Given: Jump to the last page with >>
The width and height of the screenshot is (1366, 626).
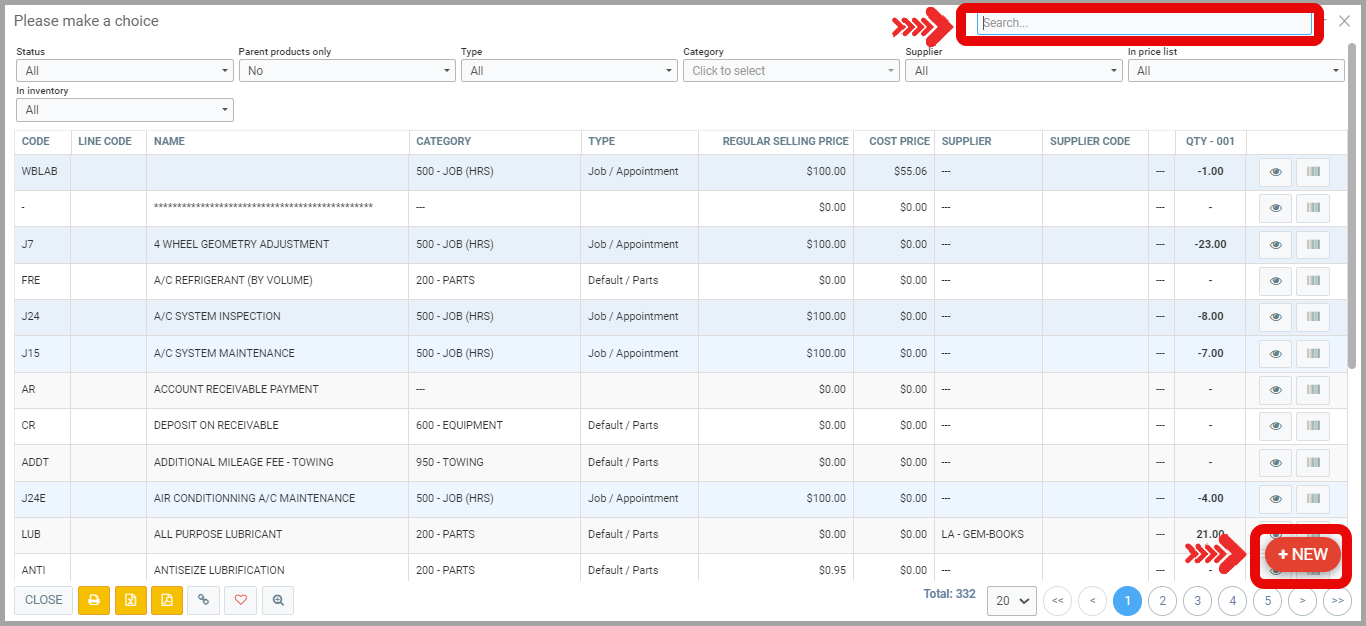Looking at the screenshot, I should tap(1337, 601).
